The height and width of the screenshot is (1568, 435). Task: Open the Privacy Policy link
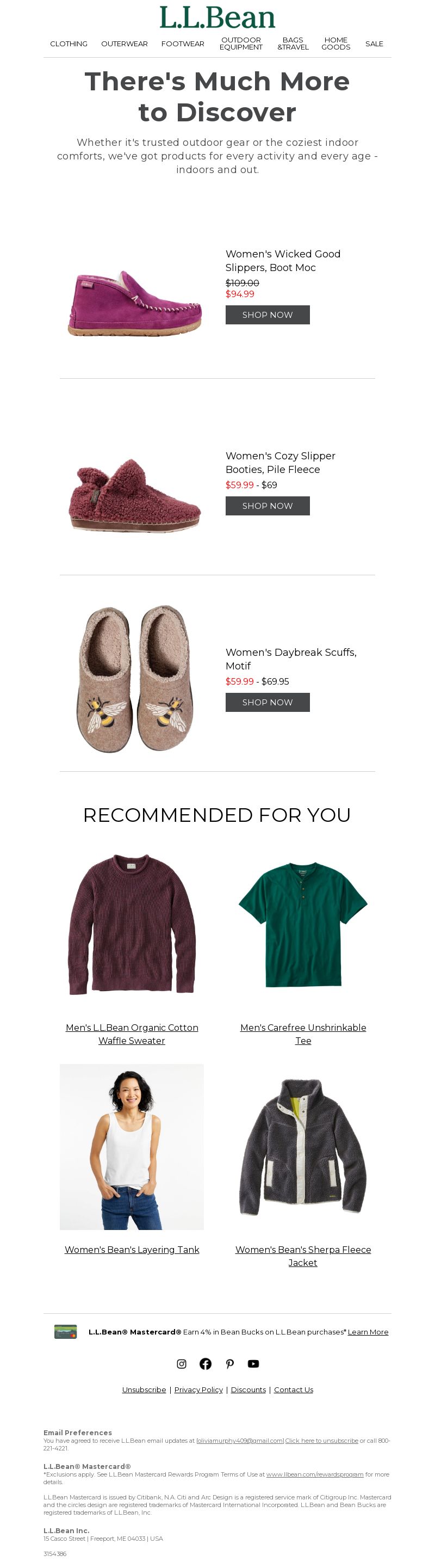(199, 1389)
